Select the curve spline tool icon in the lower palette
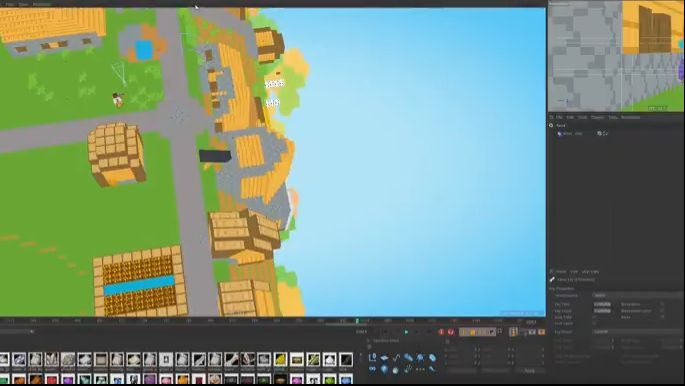The height and width of the screenshot is (386, 685). point(396,357)
